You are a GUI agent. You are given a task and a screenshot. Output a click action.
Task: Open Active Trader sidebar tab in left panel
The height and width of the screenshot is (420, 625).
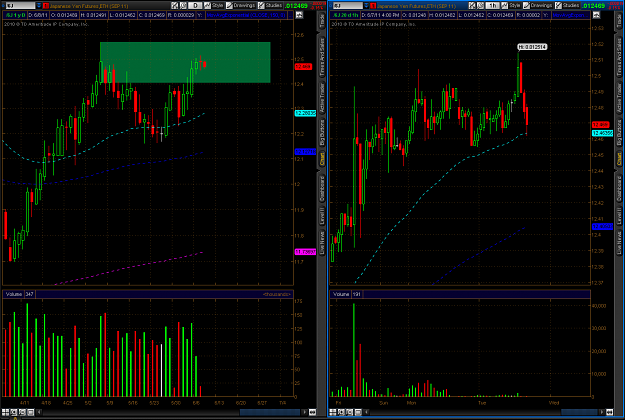click(x=322, y=97)
